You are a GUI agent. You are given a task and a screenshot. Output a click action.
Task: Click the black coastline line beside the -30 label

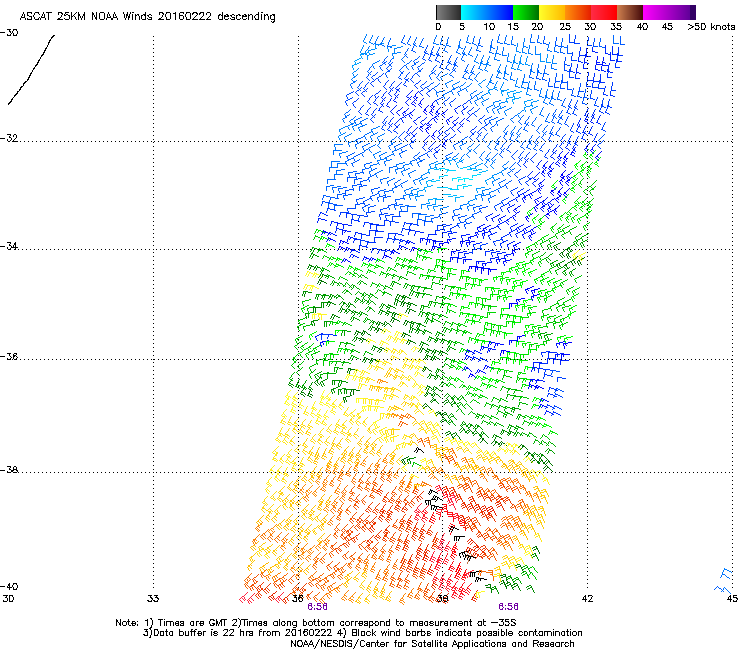pyautogui.click(x=31, y=69)
